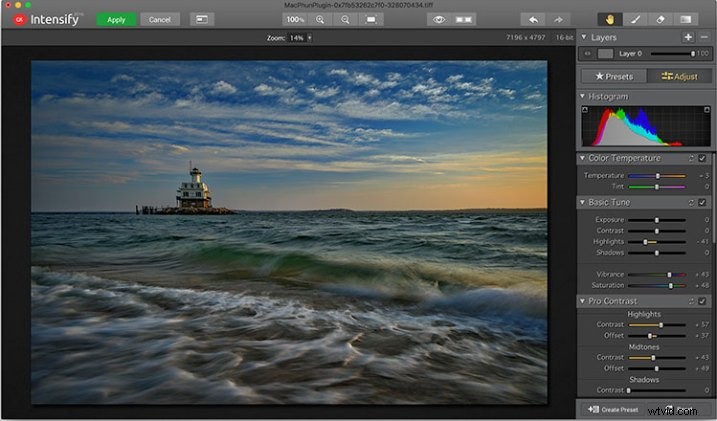Disable the Basic Tune checkbox
717x421 pixels.
[702, 203]
